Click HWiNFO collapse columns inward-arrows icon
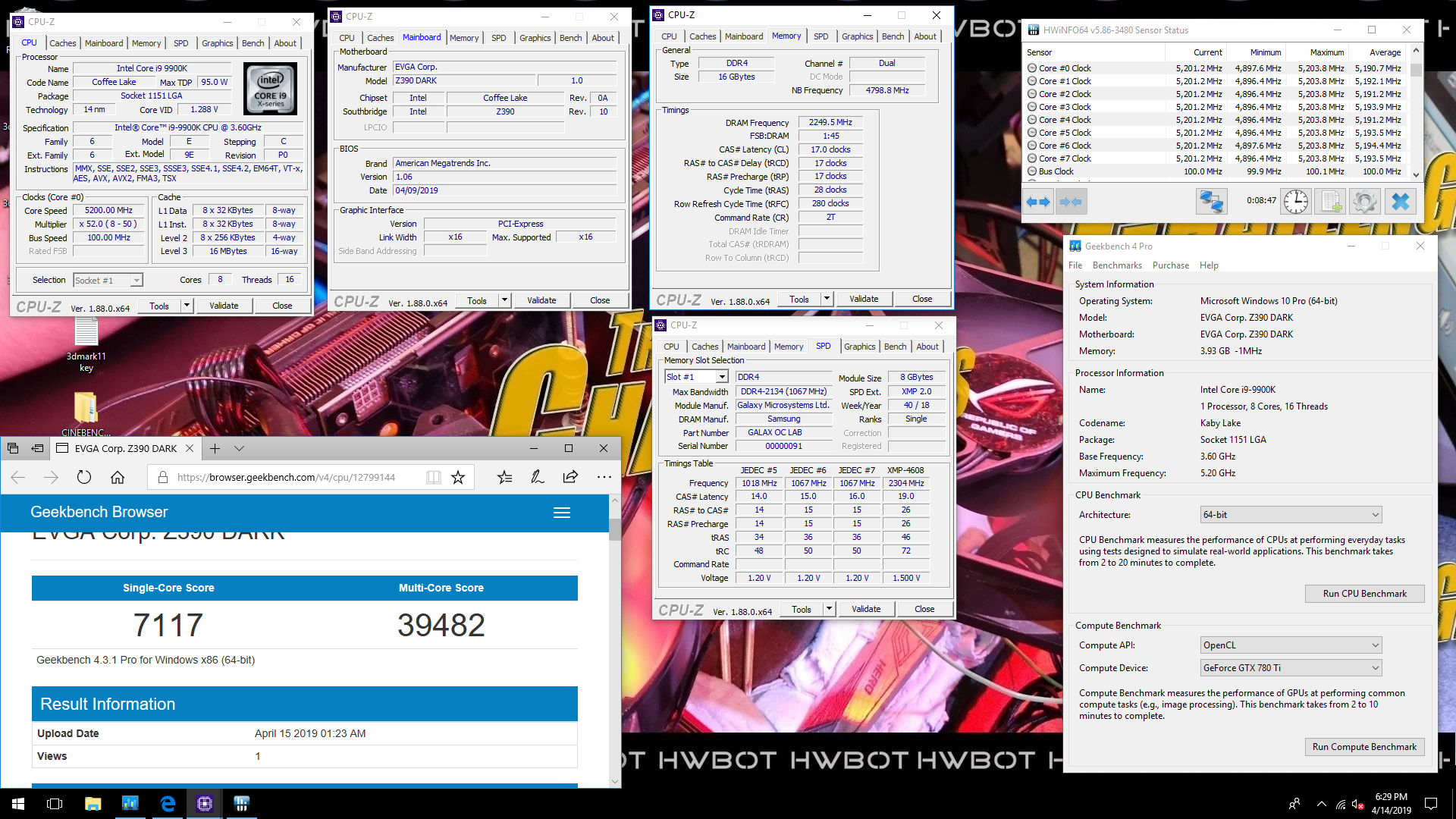1456x819 pixels. pyautogui.click(x=1071, y=202)
